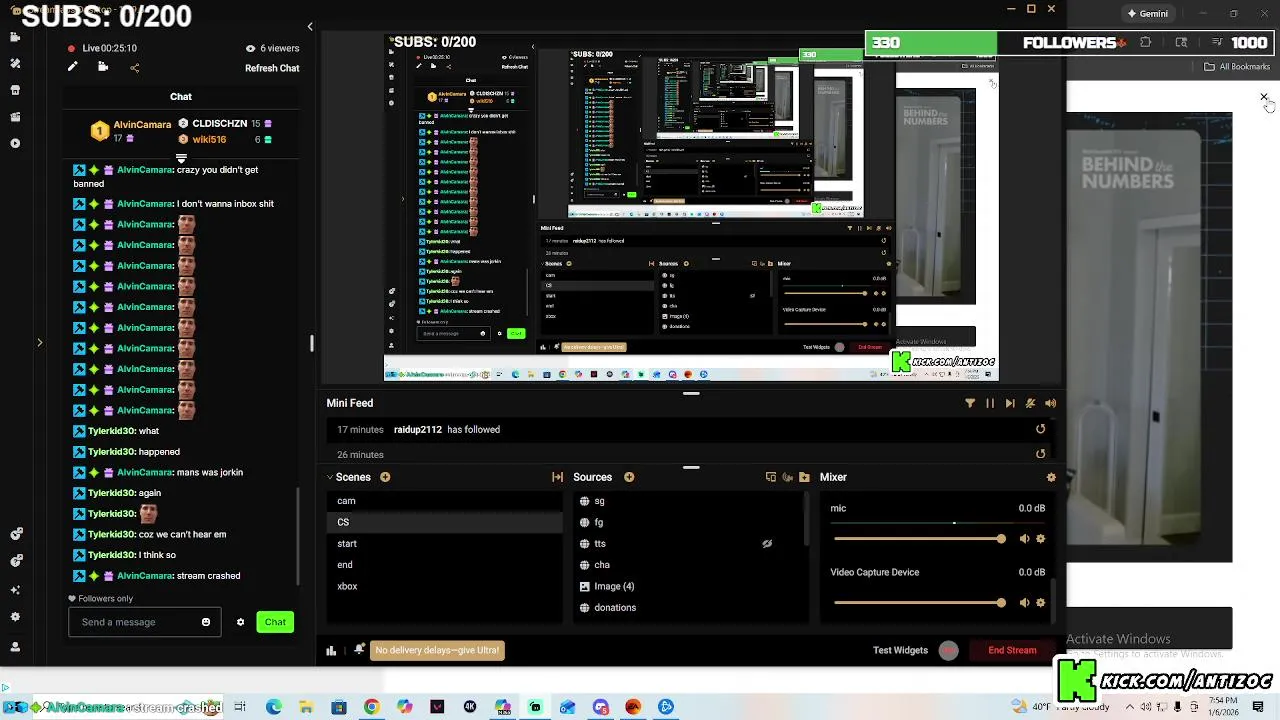Toggle the Mini Feed volume speaker icon
This screenshot has height=720, width=1280.
1050,403
